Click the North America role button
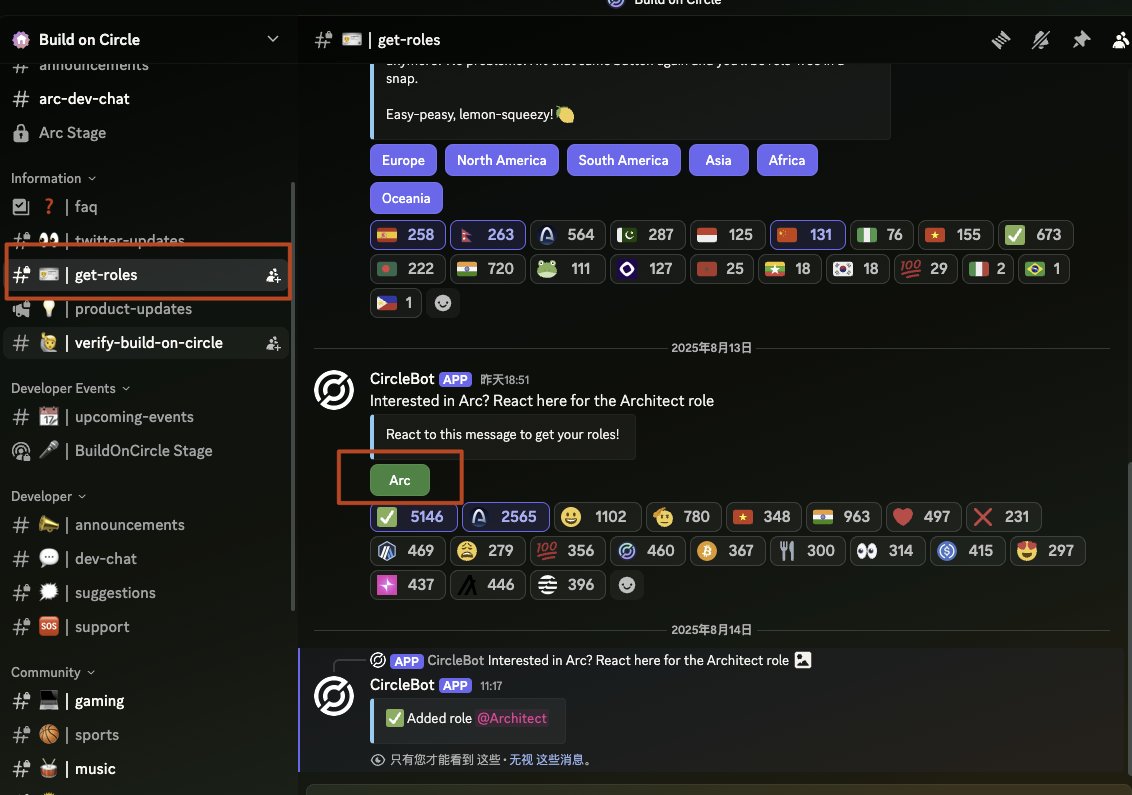 (502, 160)
